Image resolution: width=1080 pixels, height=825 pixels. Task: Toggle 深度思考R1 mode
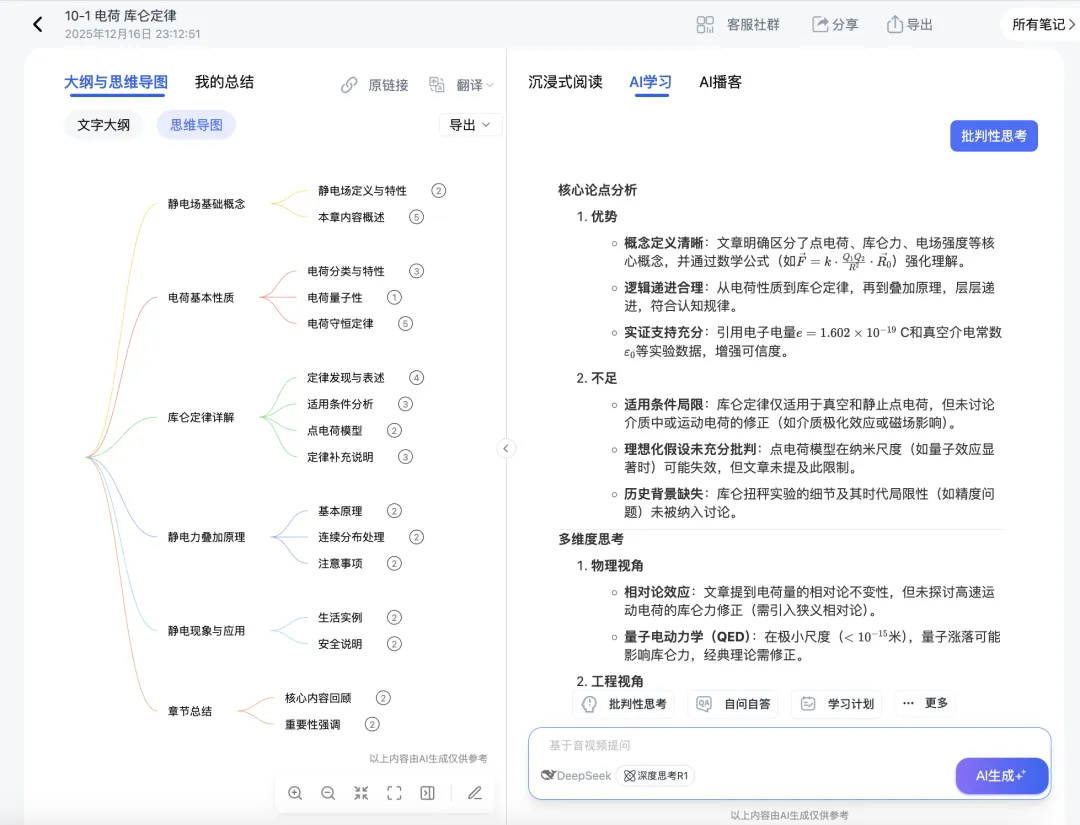pyautogui.click(x=656, y=775)
